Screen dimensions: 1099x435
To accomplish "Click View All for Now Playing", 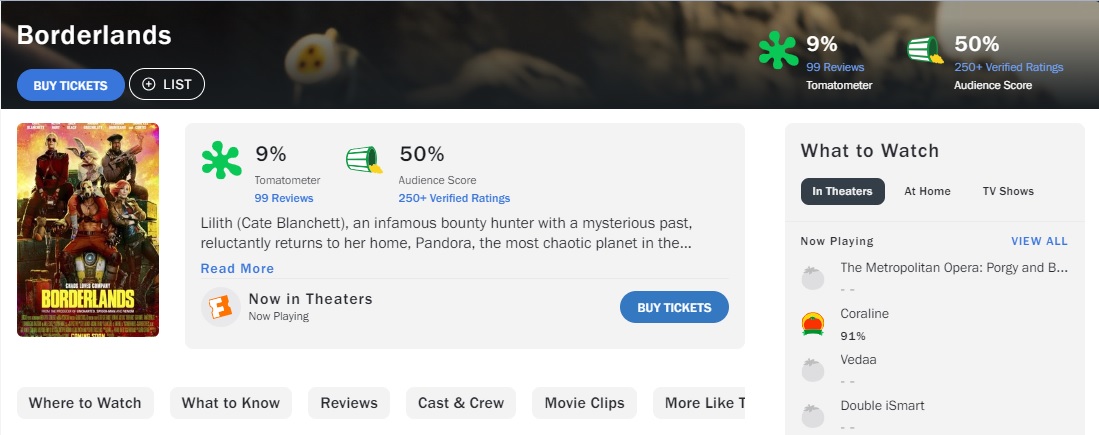I will (1039, 241).
